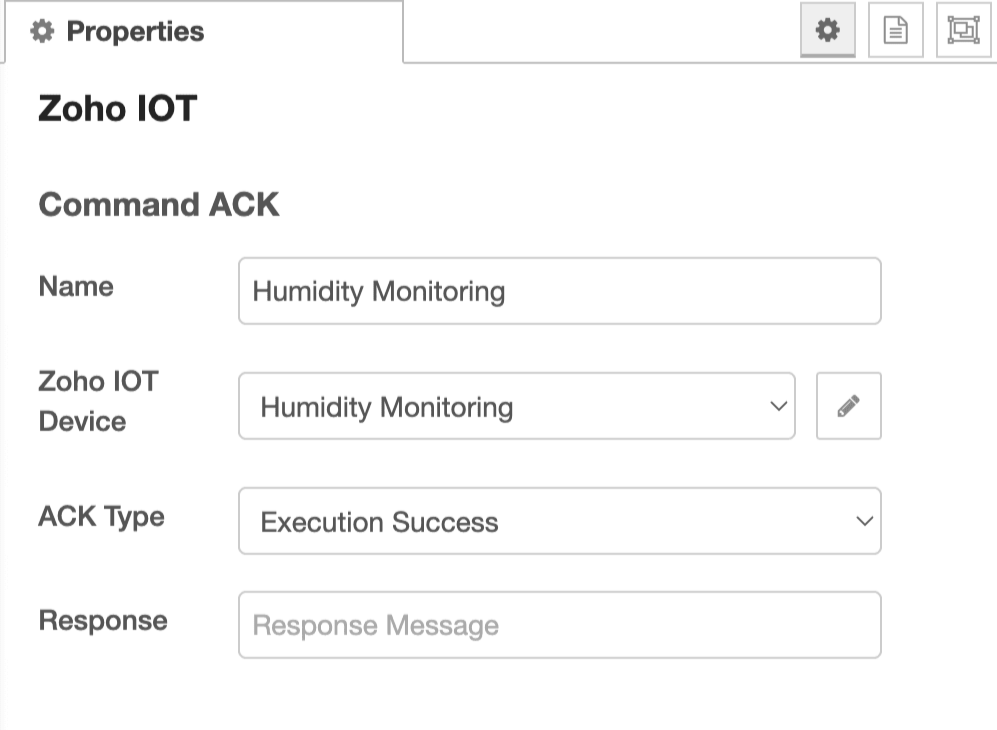Click the gear icon beside Properties
The width and height of the screenshot is (997, 730).
[41, 32]
